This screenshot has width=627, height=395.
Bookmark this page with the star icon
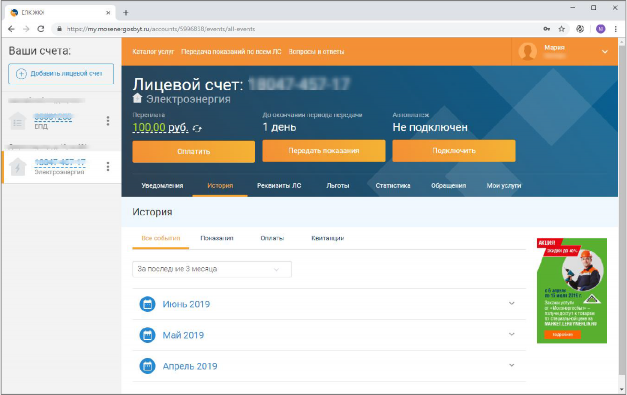[561, 29]
